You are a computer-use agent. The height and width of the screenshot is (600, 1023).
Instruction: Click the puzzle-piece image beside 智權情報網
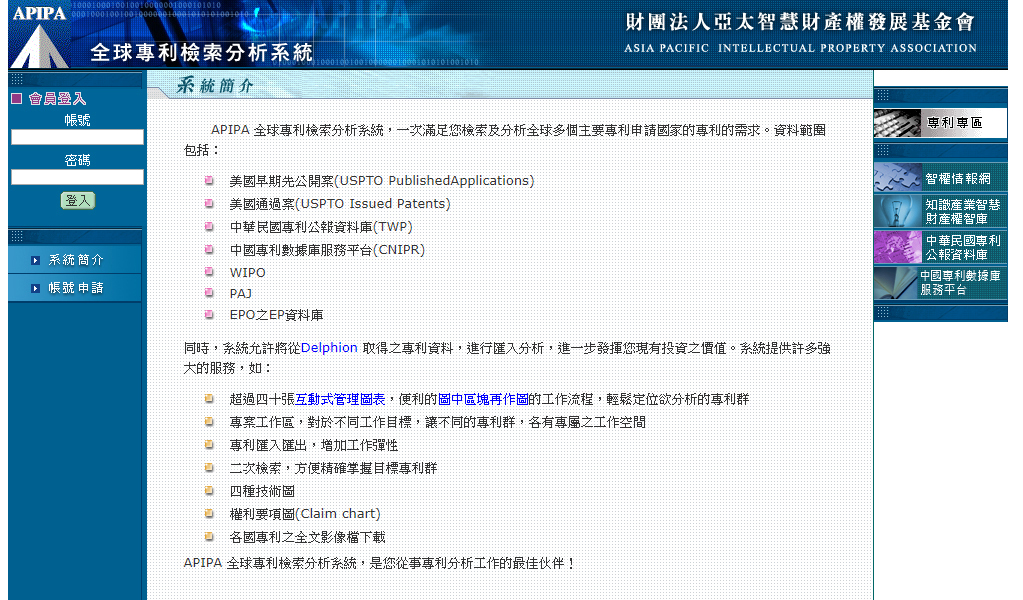898,178
